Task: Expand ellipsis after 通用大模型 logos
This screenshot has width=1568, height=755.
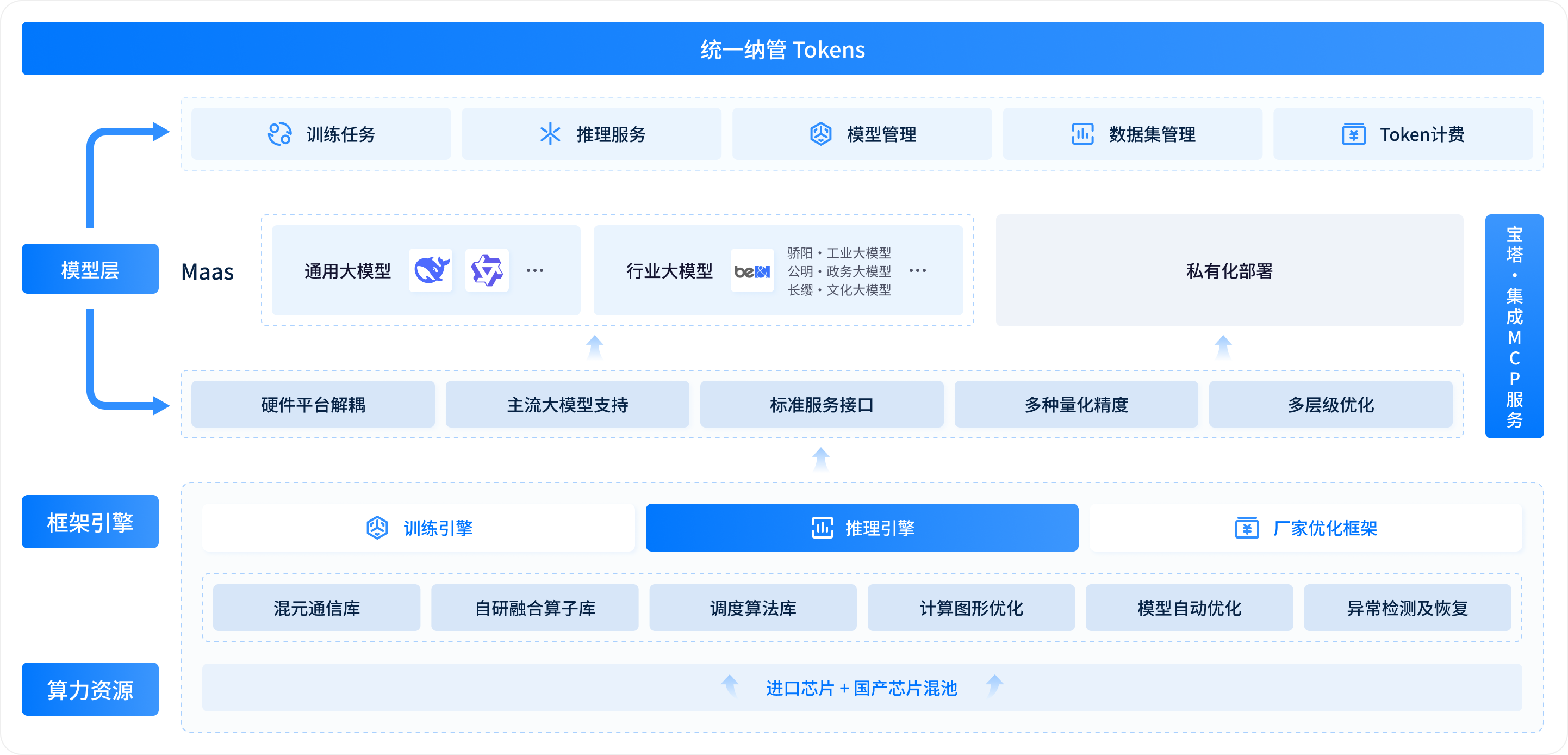Action: [x=534, y=270]
